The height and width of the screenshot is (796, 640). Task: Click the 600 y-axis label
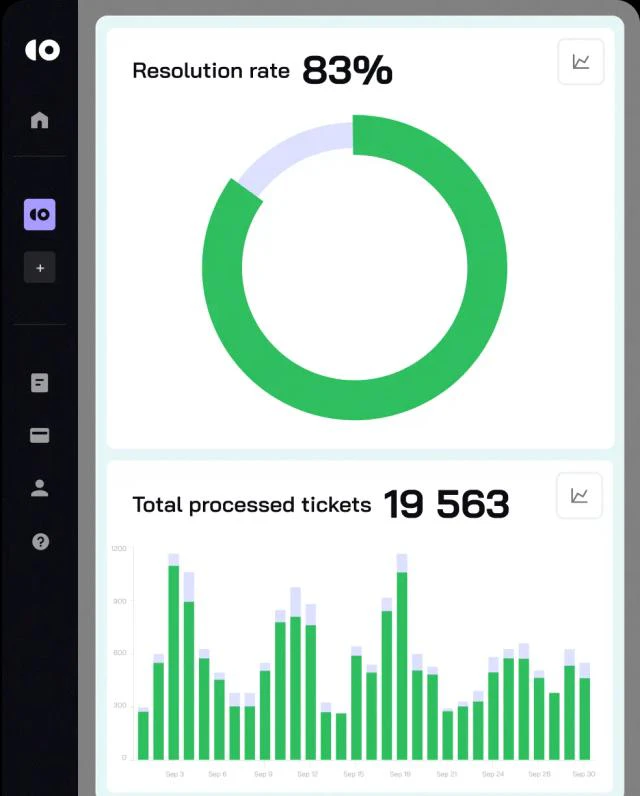coord(120,652)
